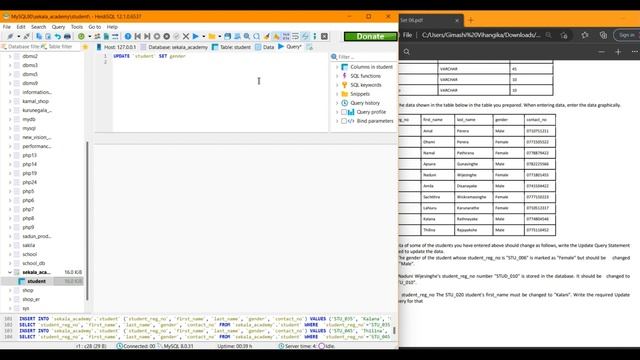Jump to first row with the arrow icon
The image size is (640, 360).
[138, 36]
